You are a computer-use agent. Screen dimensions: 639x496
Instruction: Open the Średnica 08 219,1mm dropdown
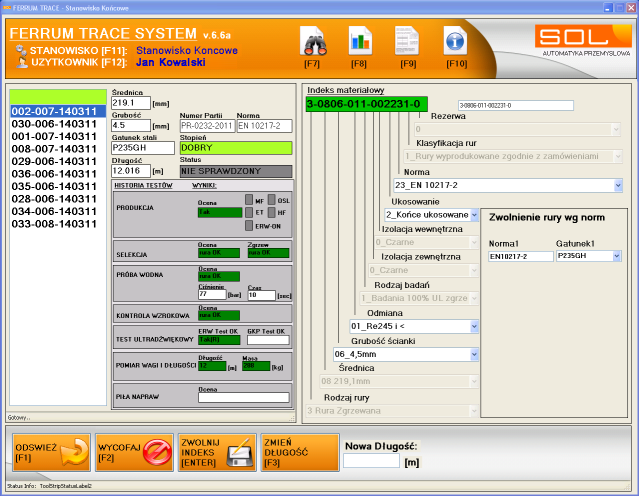tap(399, 381)
